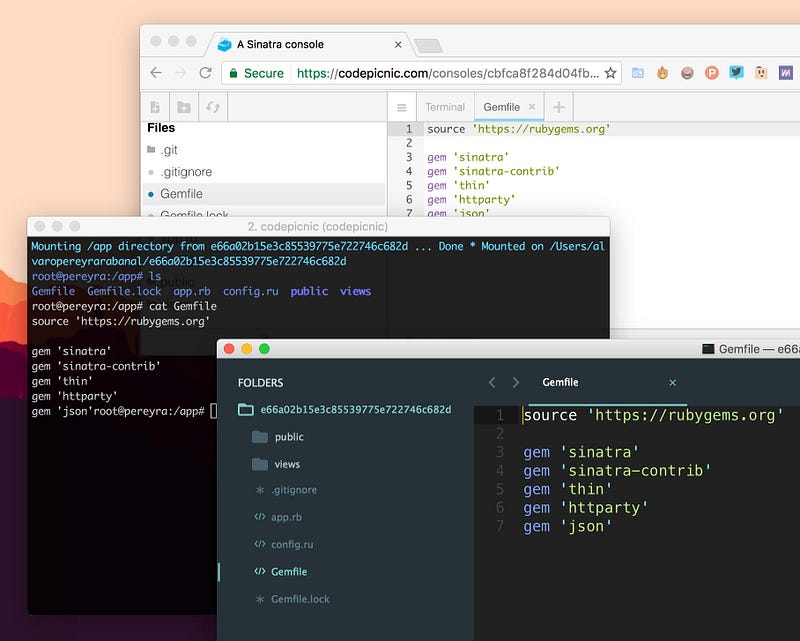This screenshot has width=800, height=641.
Task: Open app.rb in Sublime sidebar
Action: [285, 518]
